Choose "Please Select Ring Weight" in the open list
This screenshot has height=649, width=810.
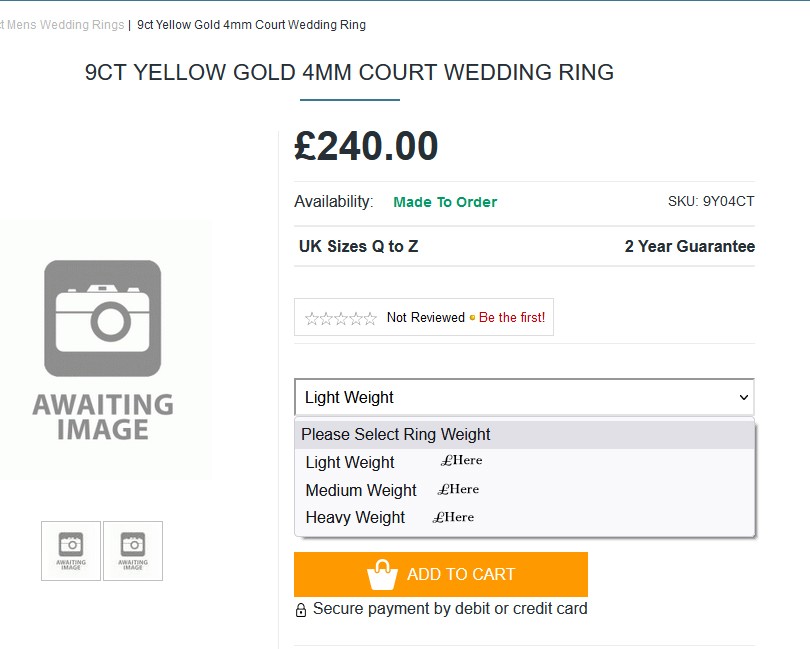tap(396, 435)
